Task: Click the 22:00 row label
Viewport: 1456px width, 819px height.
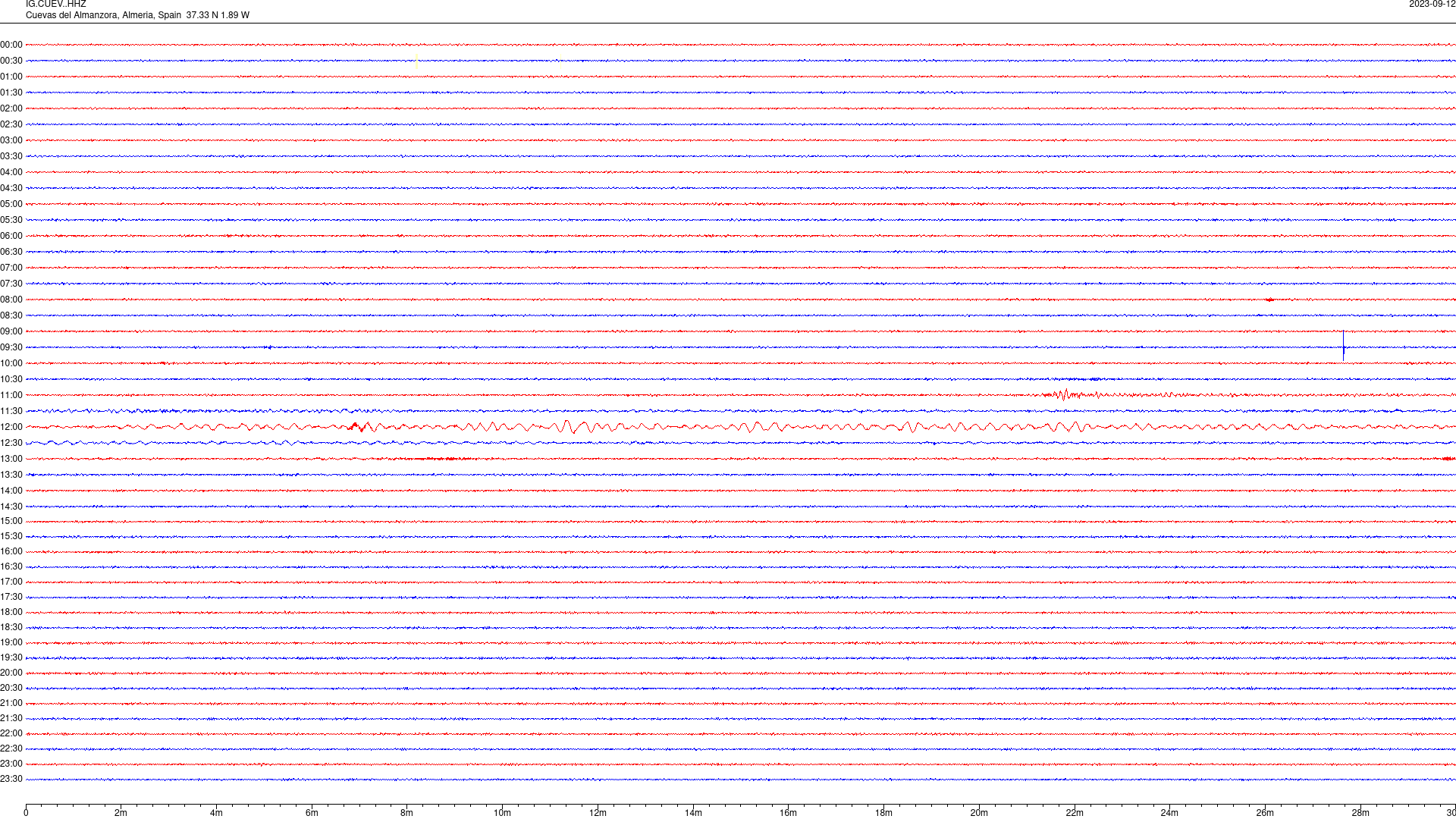Action: pyautogui.click(x=11, y=733)
